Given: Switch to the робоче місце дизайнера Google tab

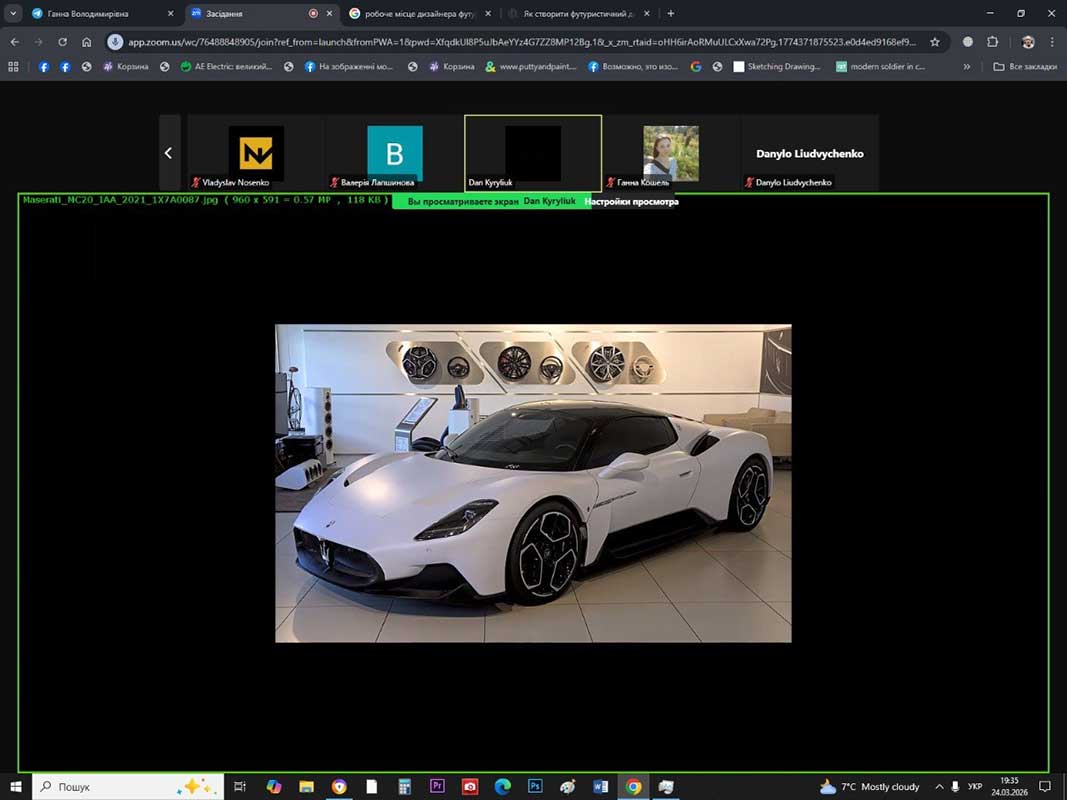Looking at the screenshot, I should coord(419,14).
